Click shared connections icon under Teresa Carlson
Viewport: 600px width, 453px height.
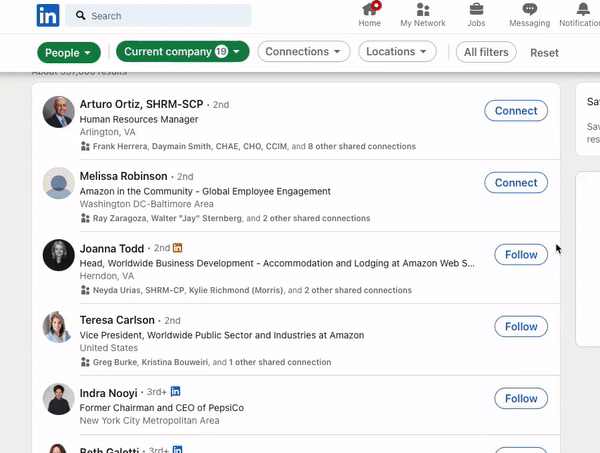(85, 362)
